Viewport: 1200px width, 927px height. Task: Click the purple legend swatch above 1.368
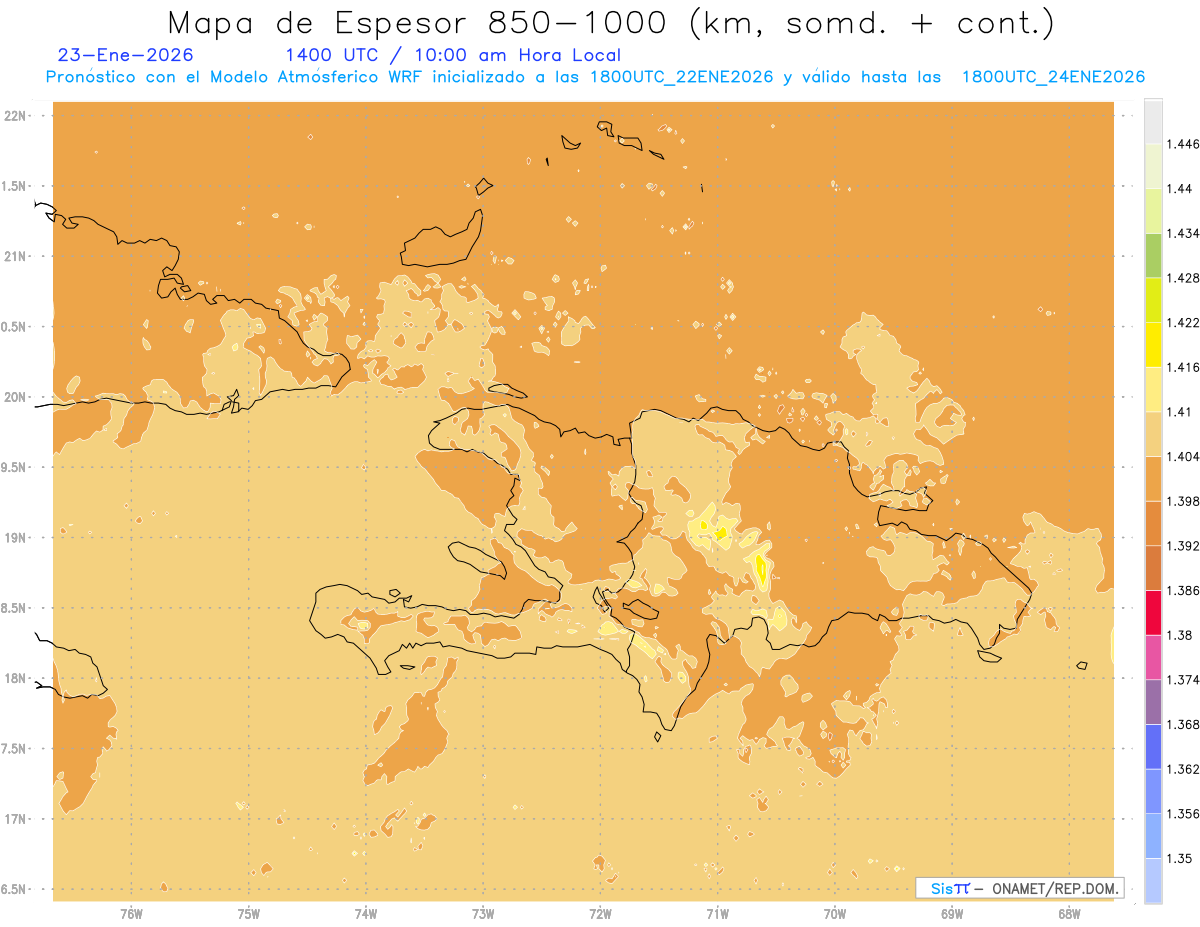coord(1153,701)
